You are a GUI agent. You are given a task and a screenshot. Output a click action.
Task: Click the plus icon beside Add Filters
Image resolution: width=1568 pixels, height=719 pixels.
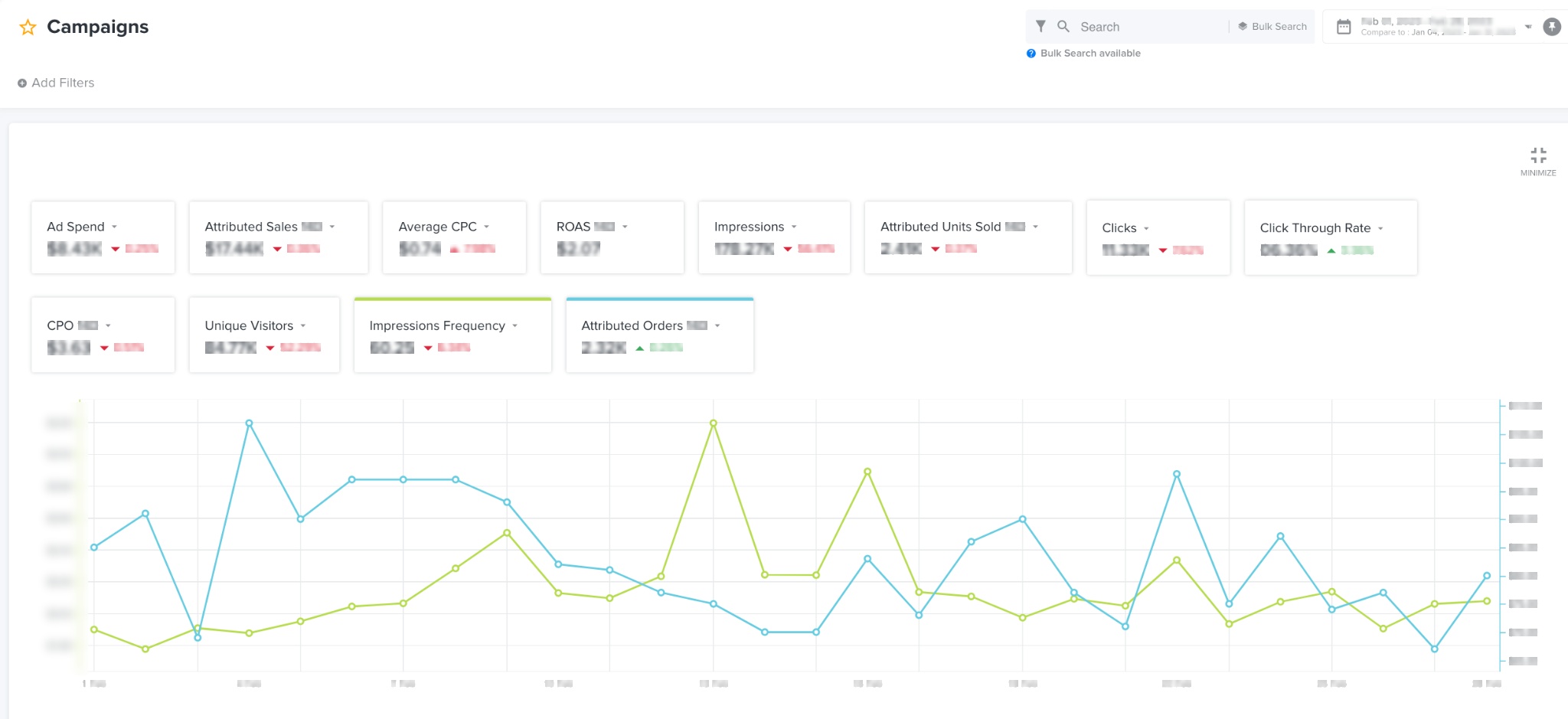pos(22,83)
